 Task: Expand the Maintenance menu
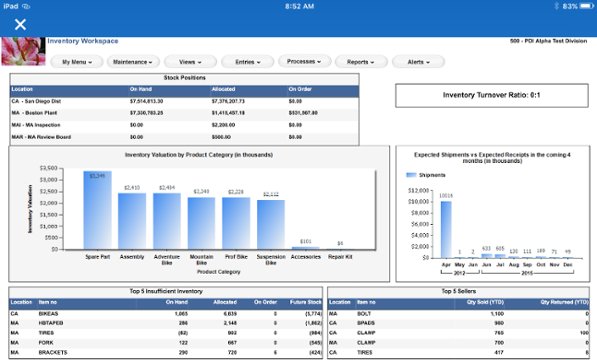click(x=133, y=62)
